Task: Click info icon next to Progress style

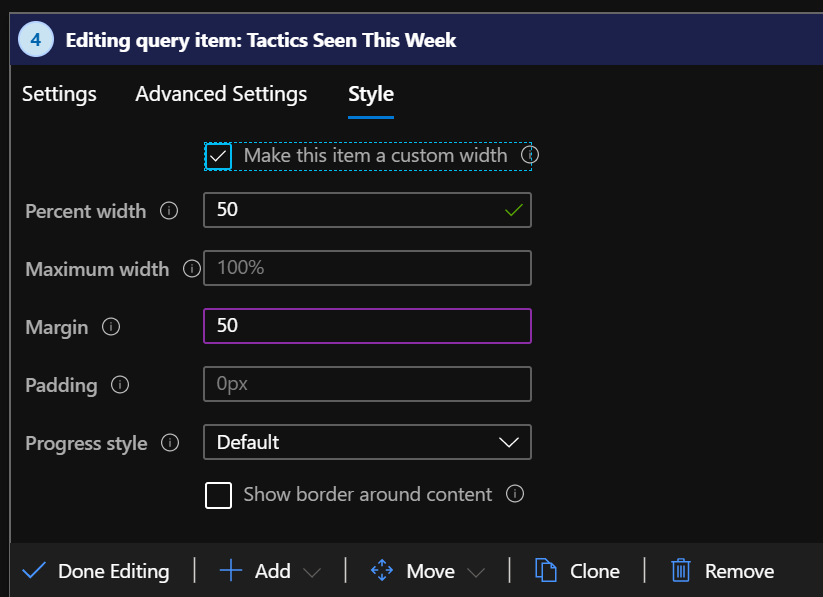Action: coord(170,442)
